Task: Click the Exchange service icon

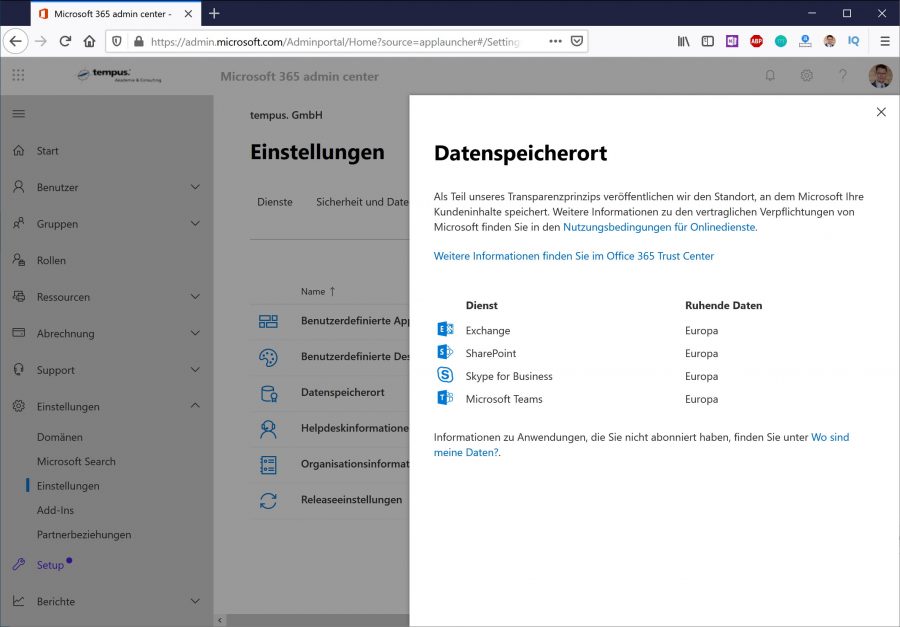Action: coord(445,329)
